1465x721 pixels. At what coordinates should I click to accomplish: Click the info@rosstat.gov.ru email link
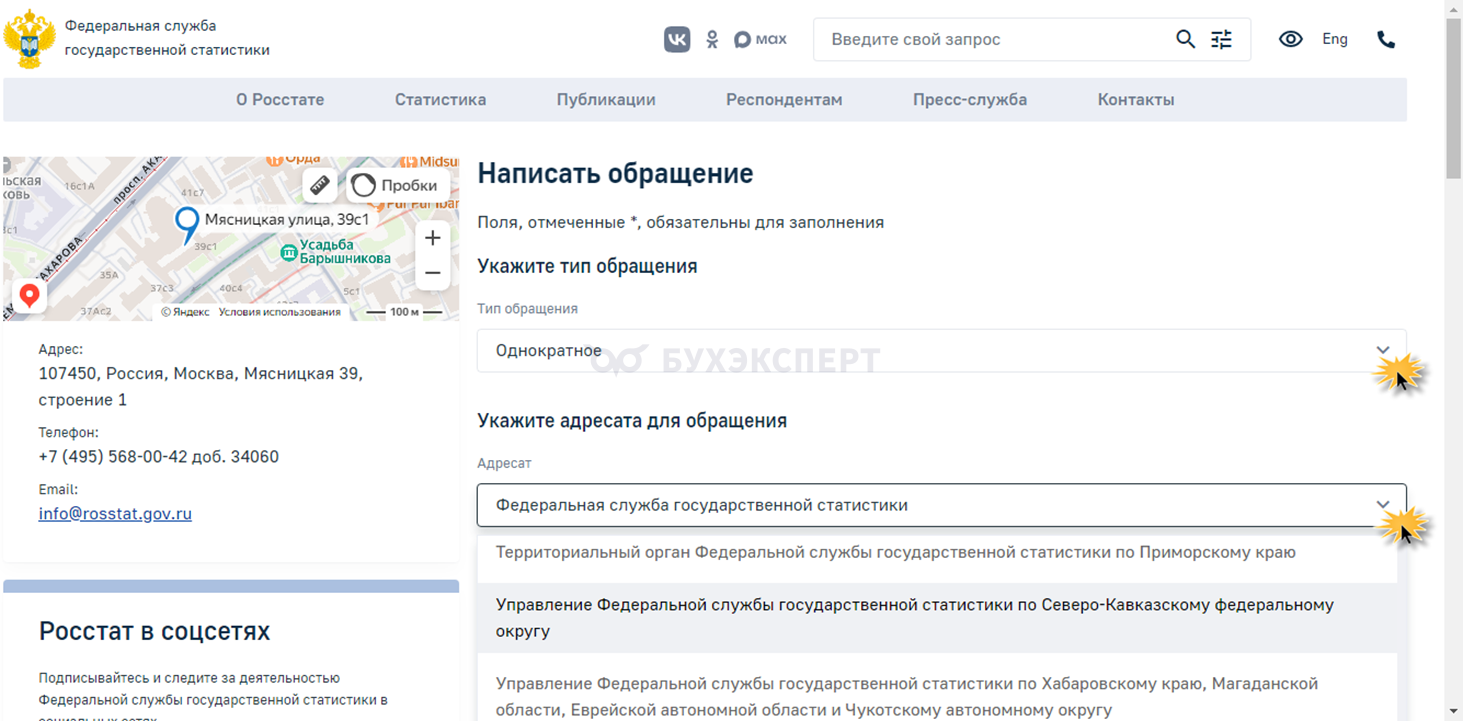click(115, 514)
